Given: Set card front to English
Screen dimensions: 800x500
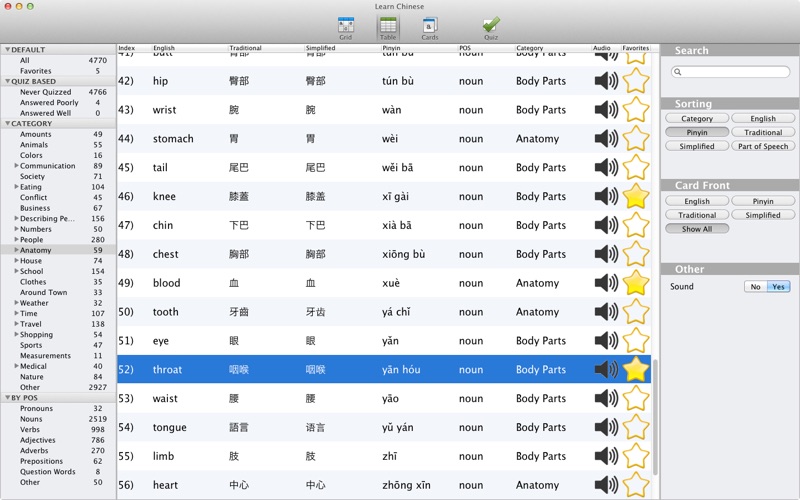Looking at the screenshot, I should point(697,201).
